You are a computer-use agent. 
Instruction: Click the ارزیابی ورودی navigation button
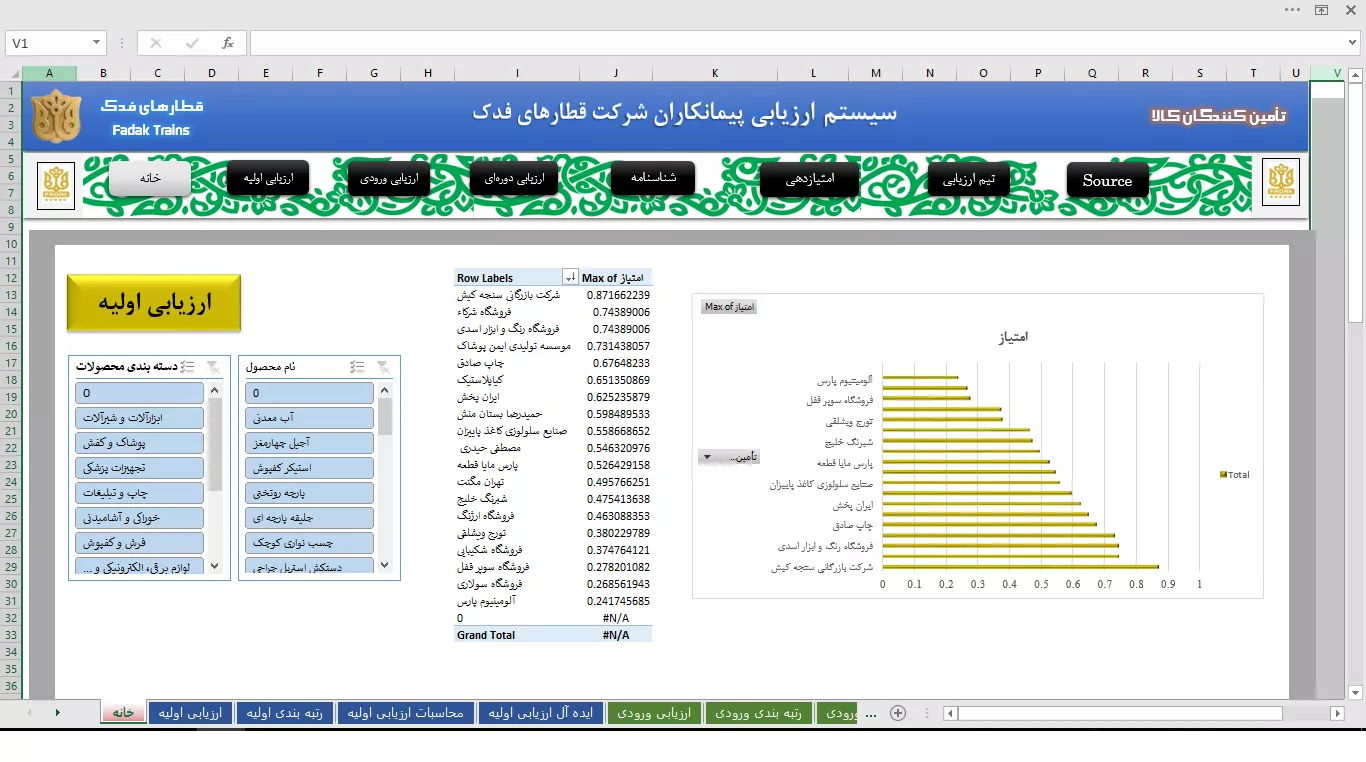388,178
